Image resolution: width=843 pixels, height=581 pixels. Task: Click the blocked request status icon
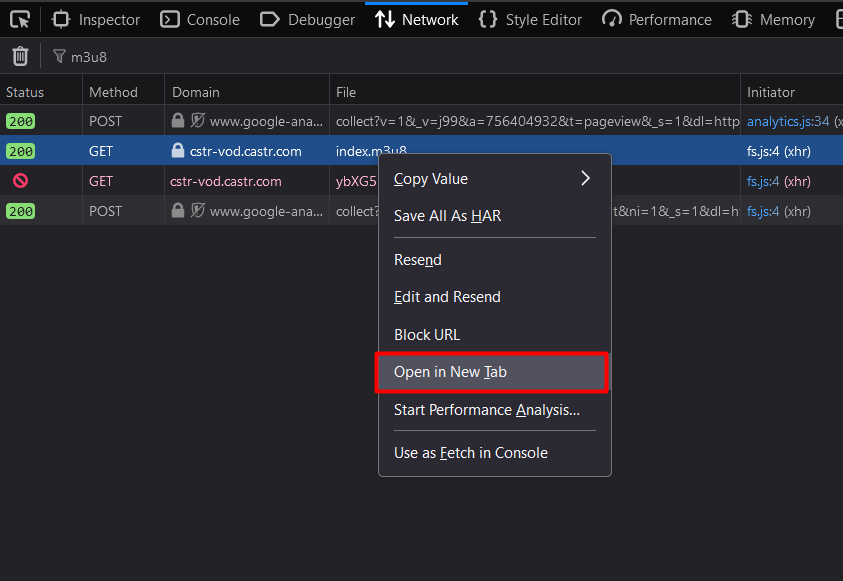pos(20,181)
